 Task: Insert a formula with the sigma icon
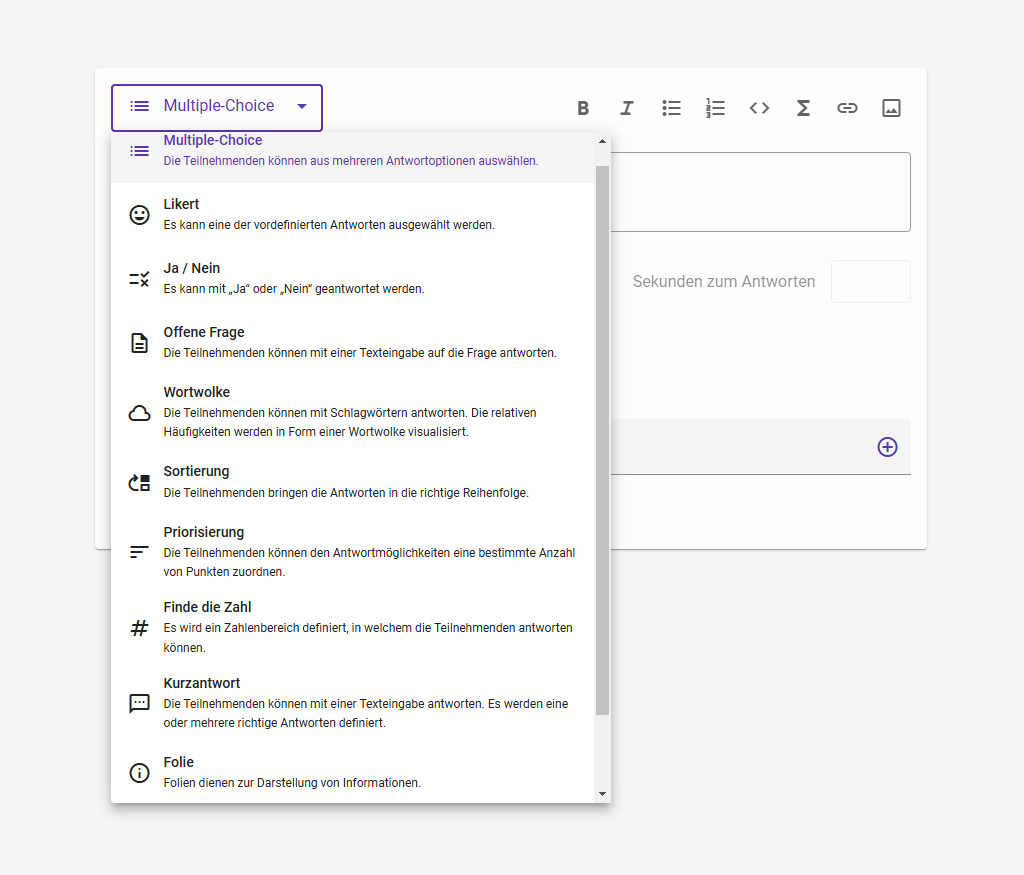click(803, 108)
